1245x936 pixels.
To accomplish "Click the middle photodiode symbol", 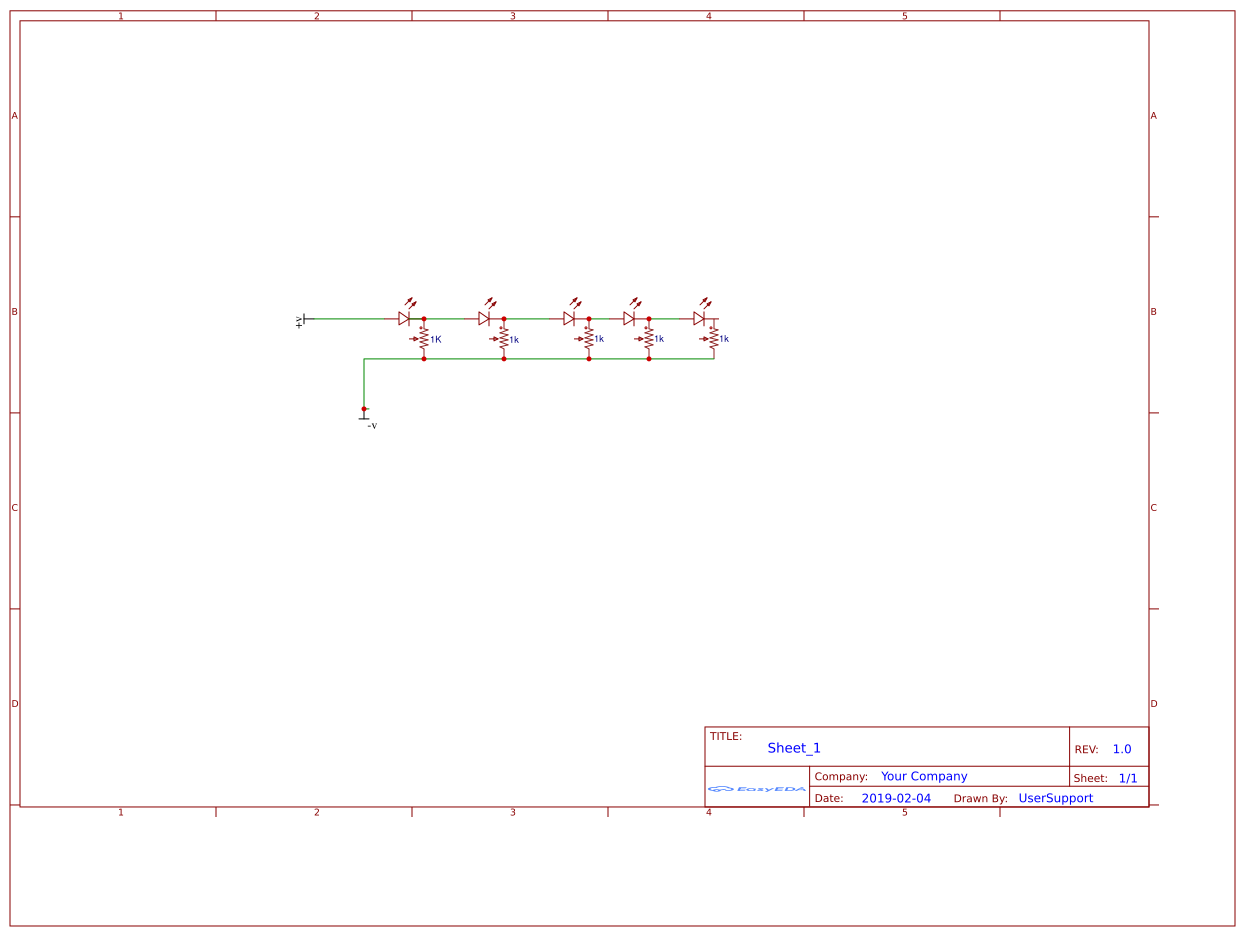I will [x=569, y=317].
